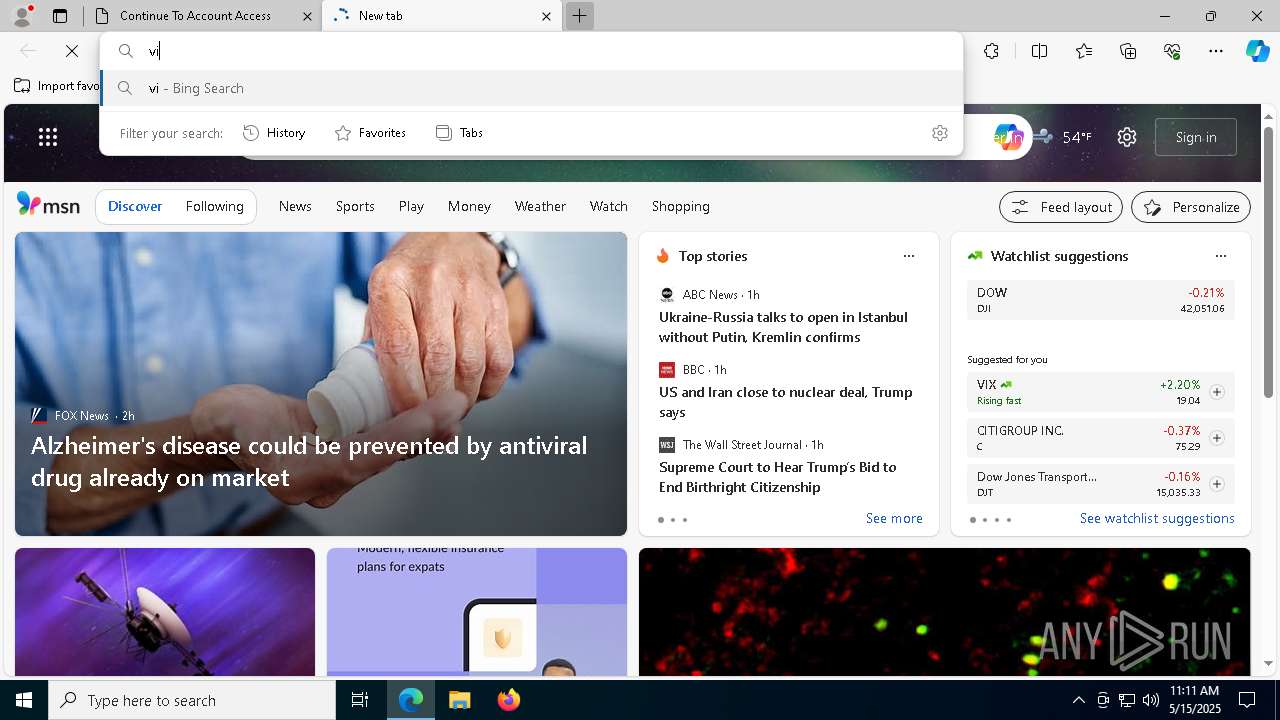Open the DOW index row
Screen dimensions: 1280x720
tap(1101, 300)
